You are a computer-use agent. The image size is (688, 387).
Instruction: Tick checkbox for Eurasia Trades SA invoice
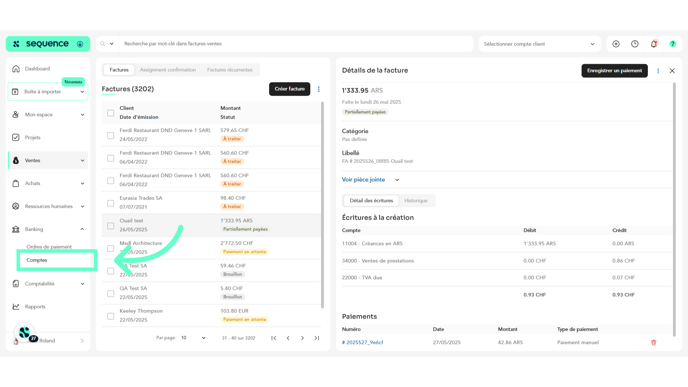point(111,203)
